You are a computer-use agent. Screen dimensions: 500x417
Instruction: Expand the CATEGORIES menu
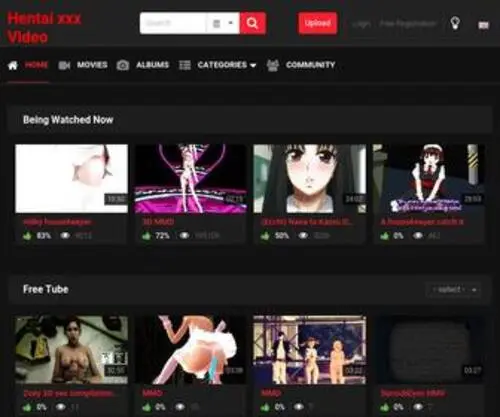(x=227, y=65)
